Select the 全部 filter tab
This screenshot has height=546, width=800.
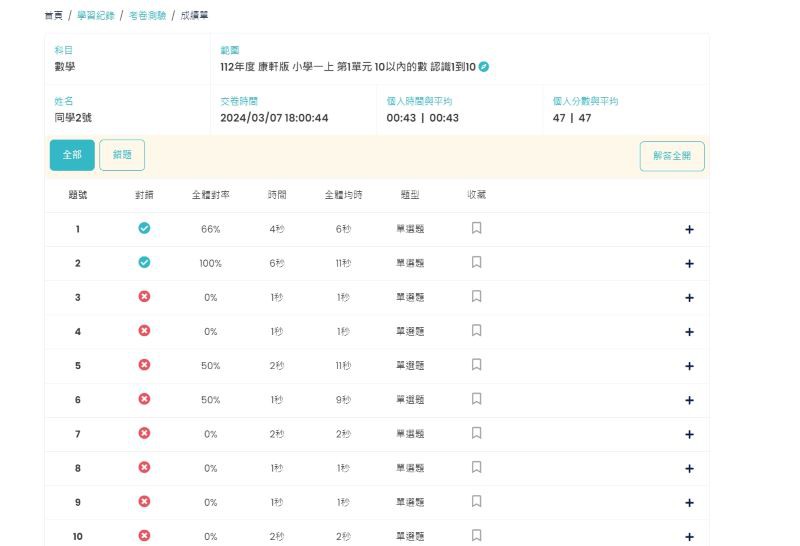coord(72,155)
